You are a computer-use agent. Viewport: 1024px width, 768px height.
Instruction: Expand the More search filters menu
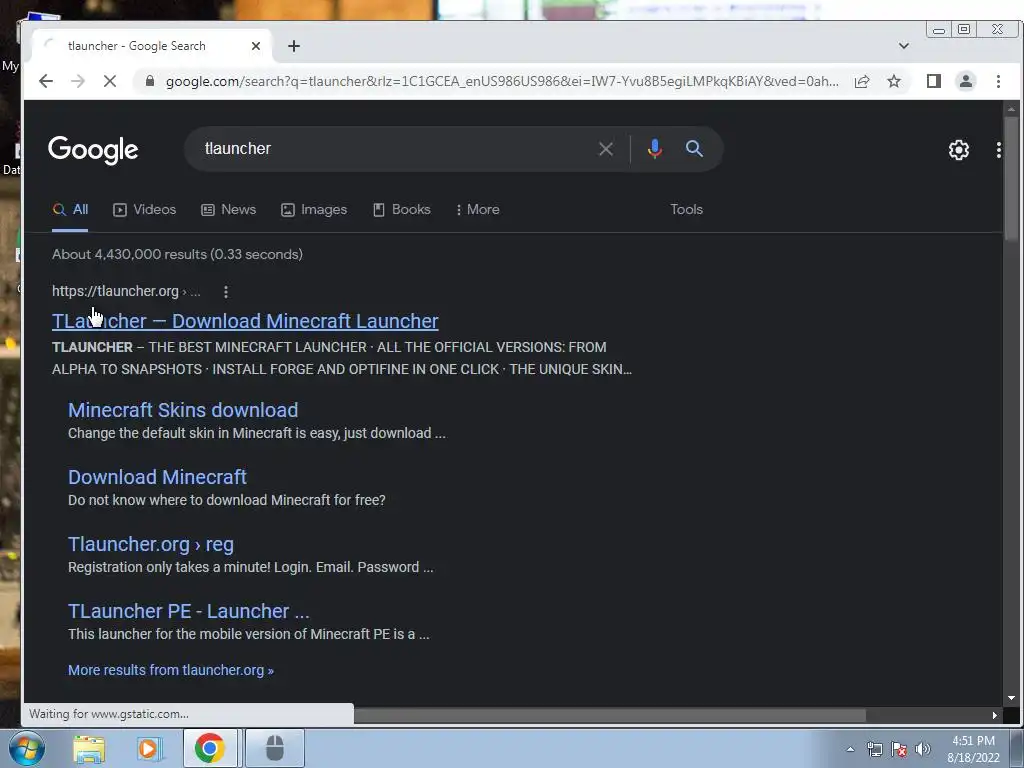(x=477, y=210)
